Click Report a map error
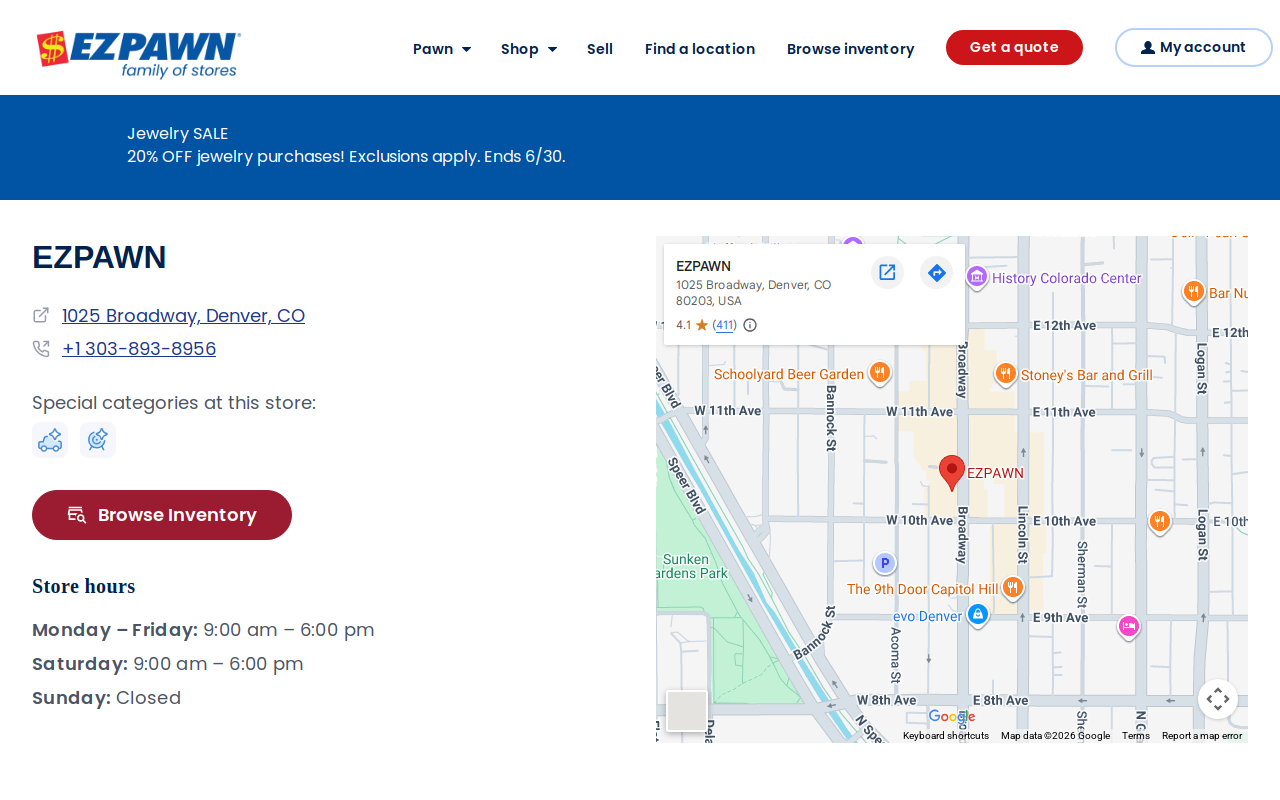1280x800 pixels. [1202, 736]
